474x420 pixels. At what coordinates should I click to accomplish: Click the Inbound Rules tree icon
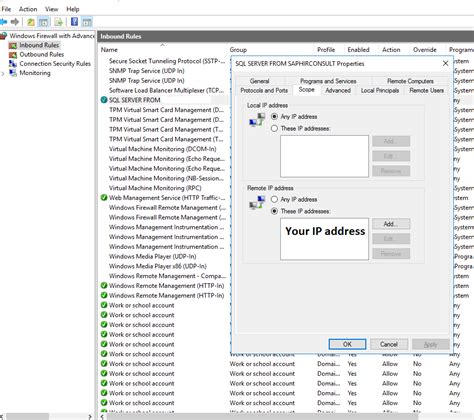click(13, 45)
